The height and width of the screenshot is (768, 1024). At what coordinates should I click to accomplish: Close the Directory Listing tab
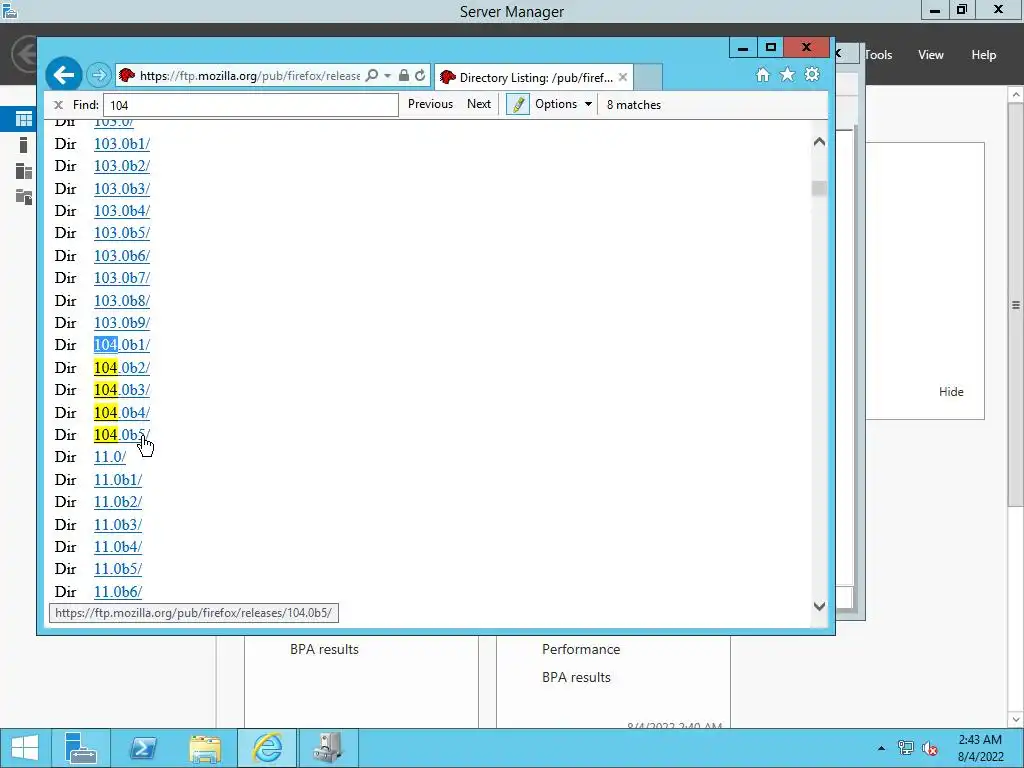[x=623, y=77]
